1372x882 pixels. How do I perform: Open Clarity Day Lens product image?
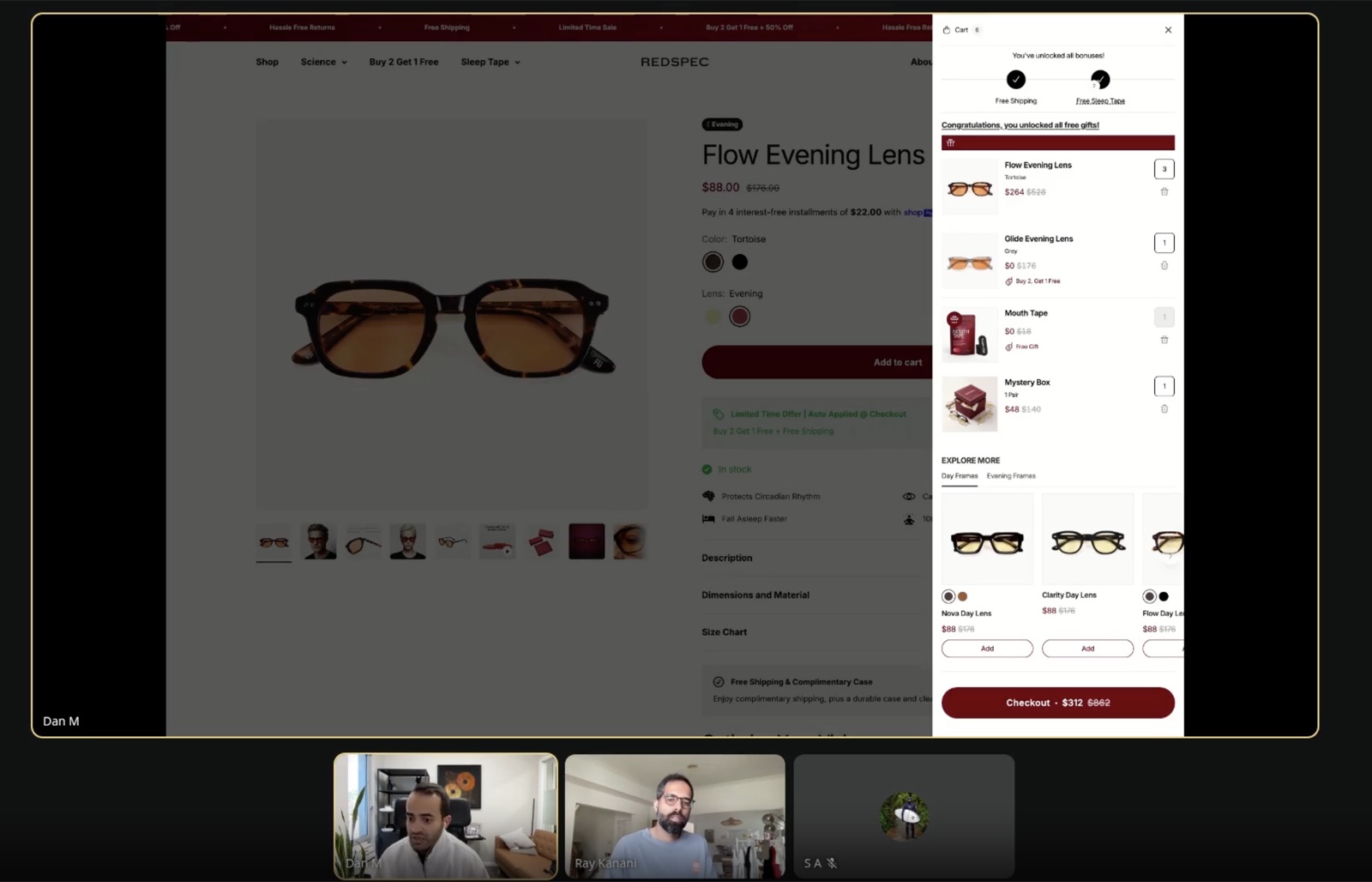click(1087, 539)
